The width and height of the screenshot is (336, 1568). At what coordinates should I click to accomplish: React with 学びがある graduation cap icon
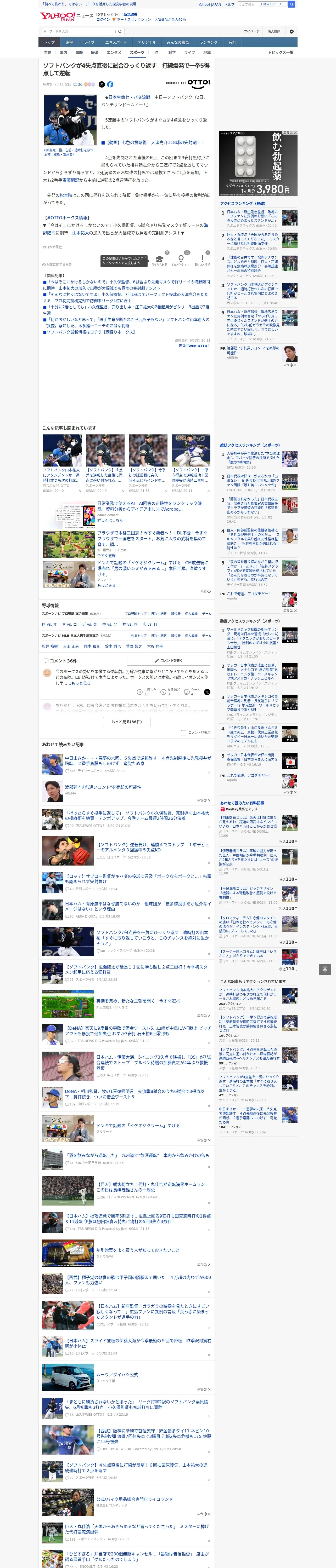160,259
